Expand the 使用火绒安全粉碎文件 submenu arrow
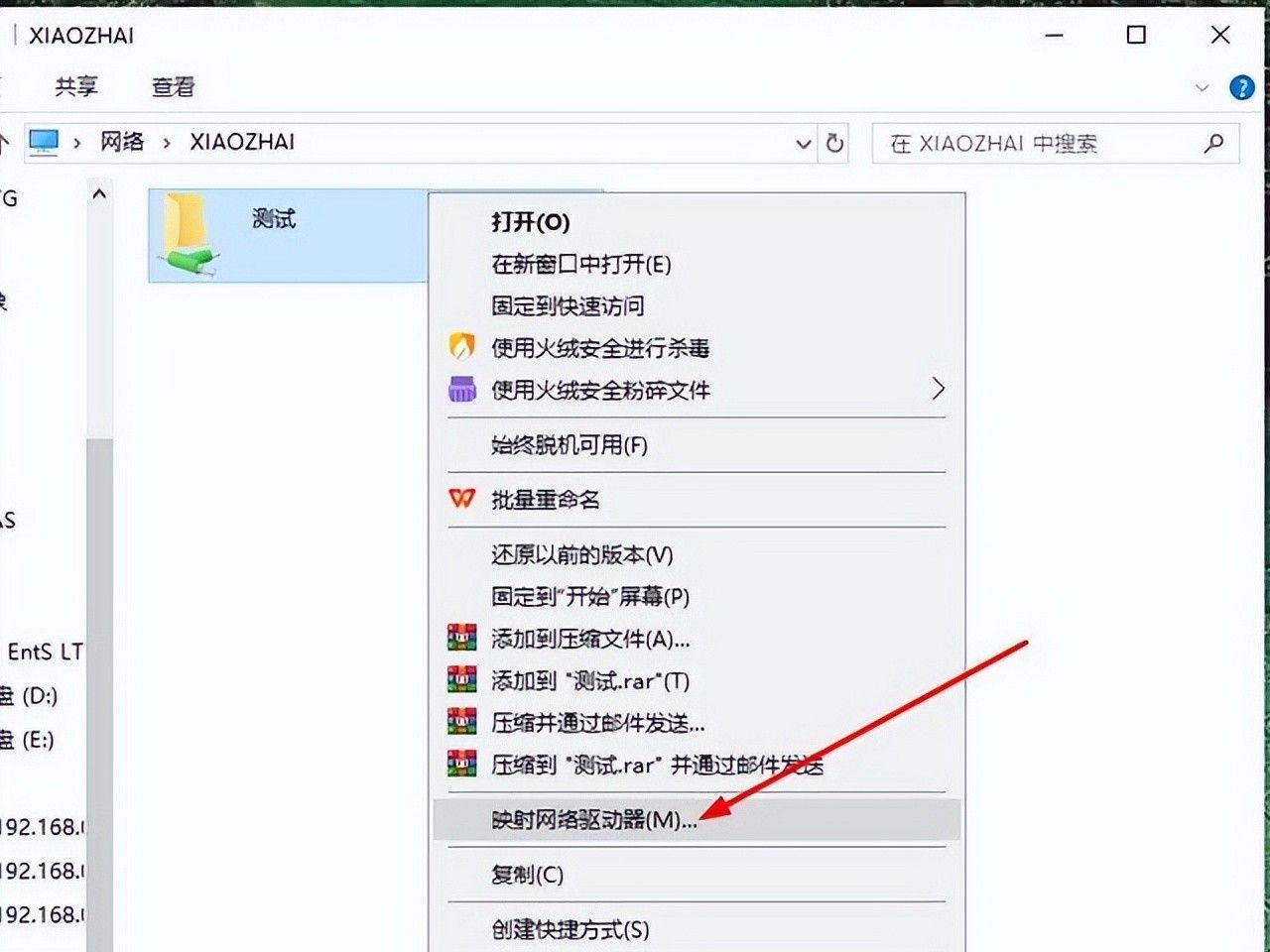This screenshot has height=952, width=1270. pyautogui.click(x=938, y=389)
